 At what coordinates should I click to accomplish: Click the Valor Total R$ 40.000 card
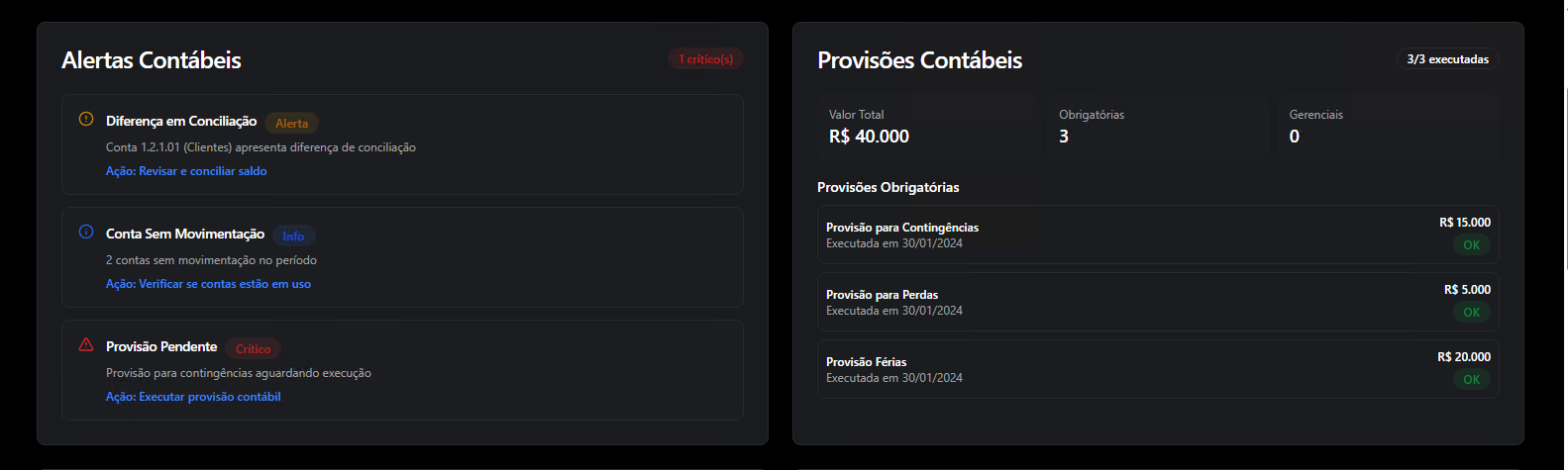tap(931, 127)
